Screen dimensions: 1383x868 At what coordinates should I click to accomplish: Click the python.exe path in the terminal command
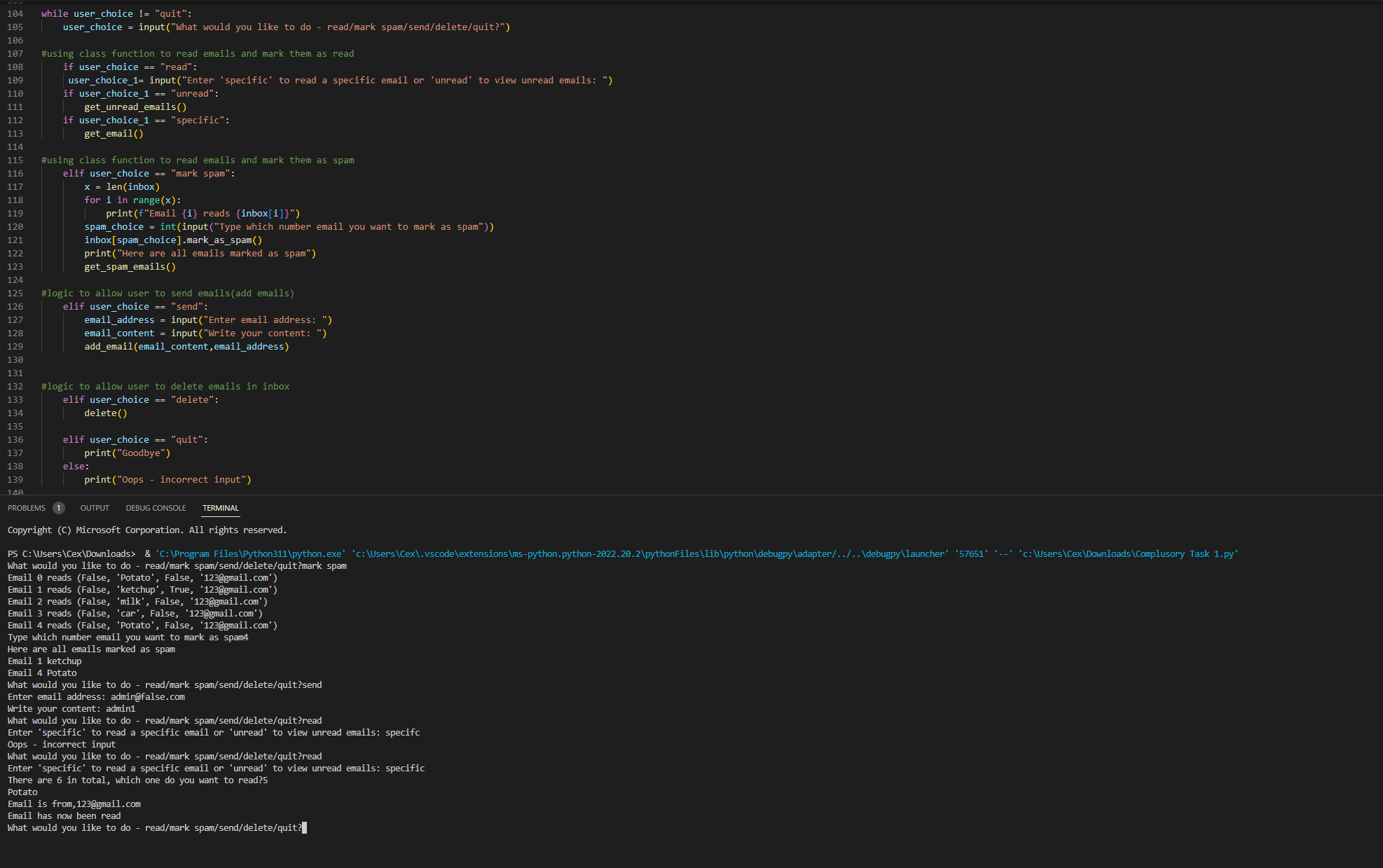251,554
